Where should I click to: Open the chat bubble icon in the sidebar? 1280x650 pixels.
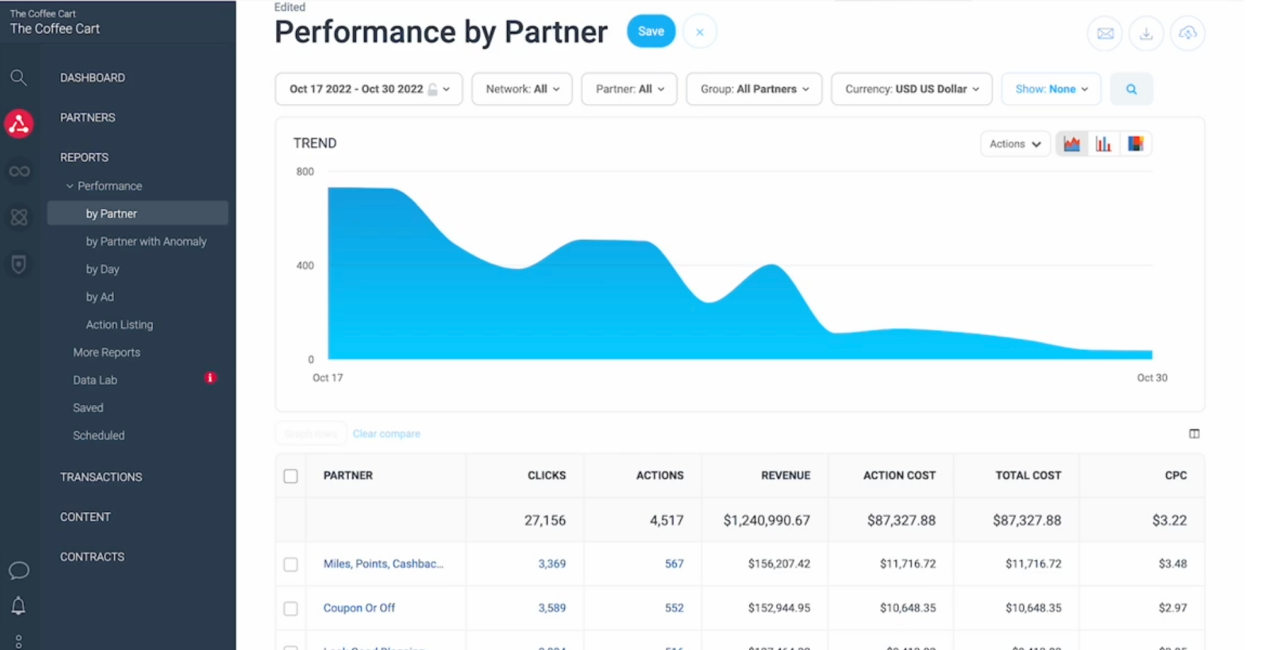[x=18, y=571]
